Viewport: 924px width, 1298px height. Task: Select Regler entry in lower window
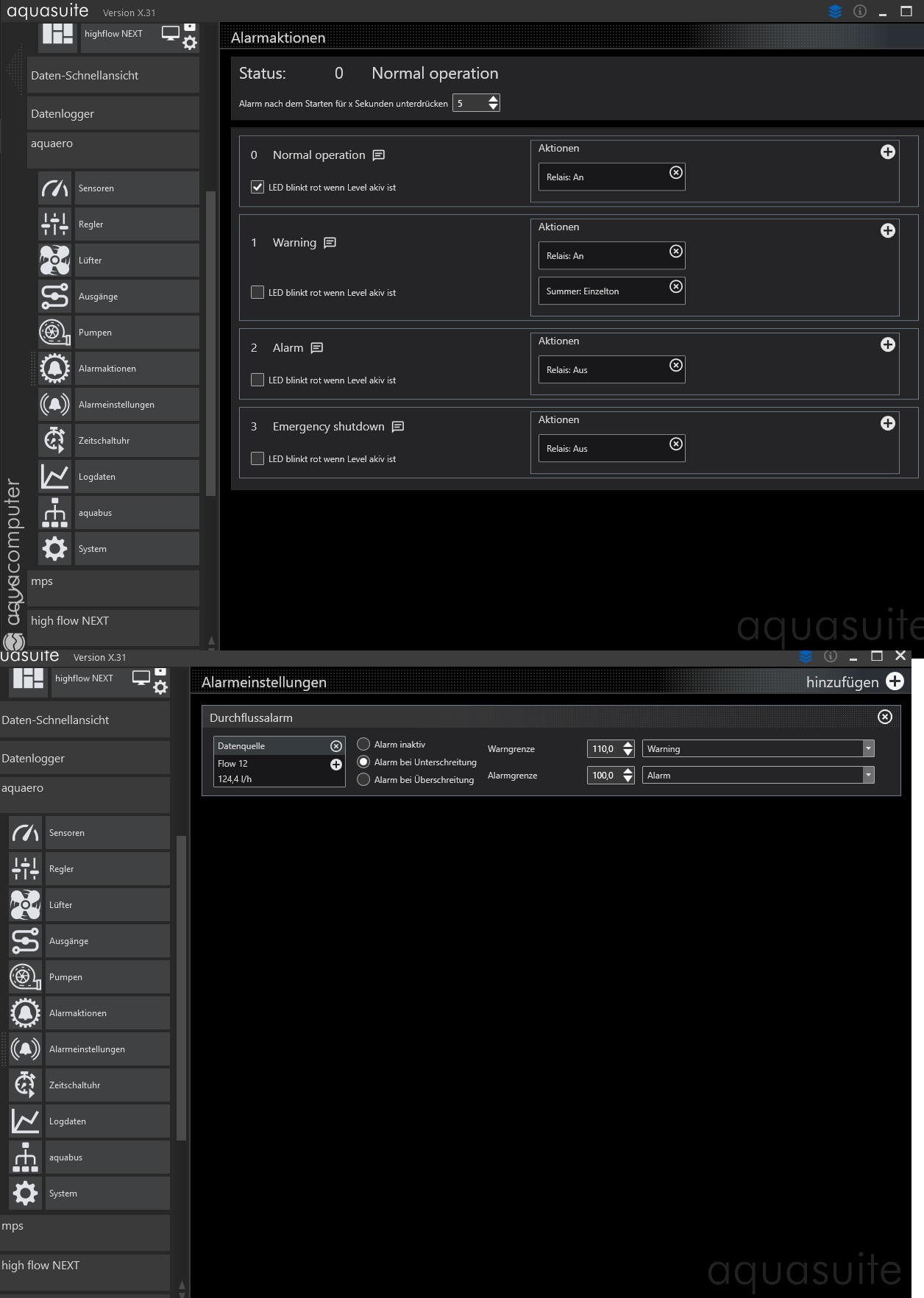click(107, 869)
